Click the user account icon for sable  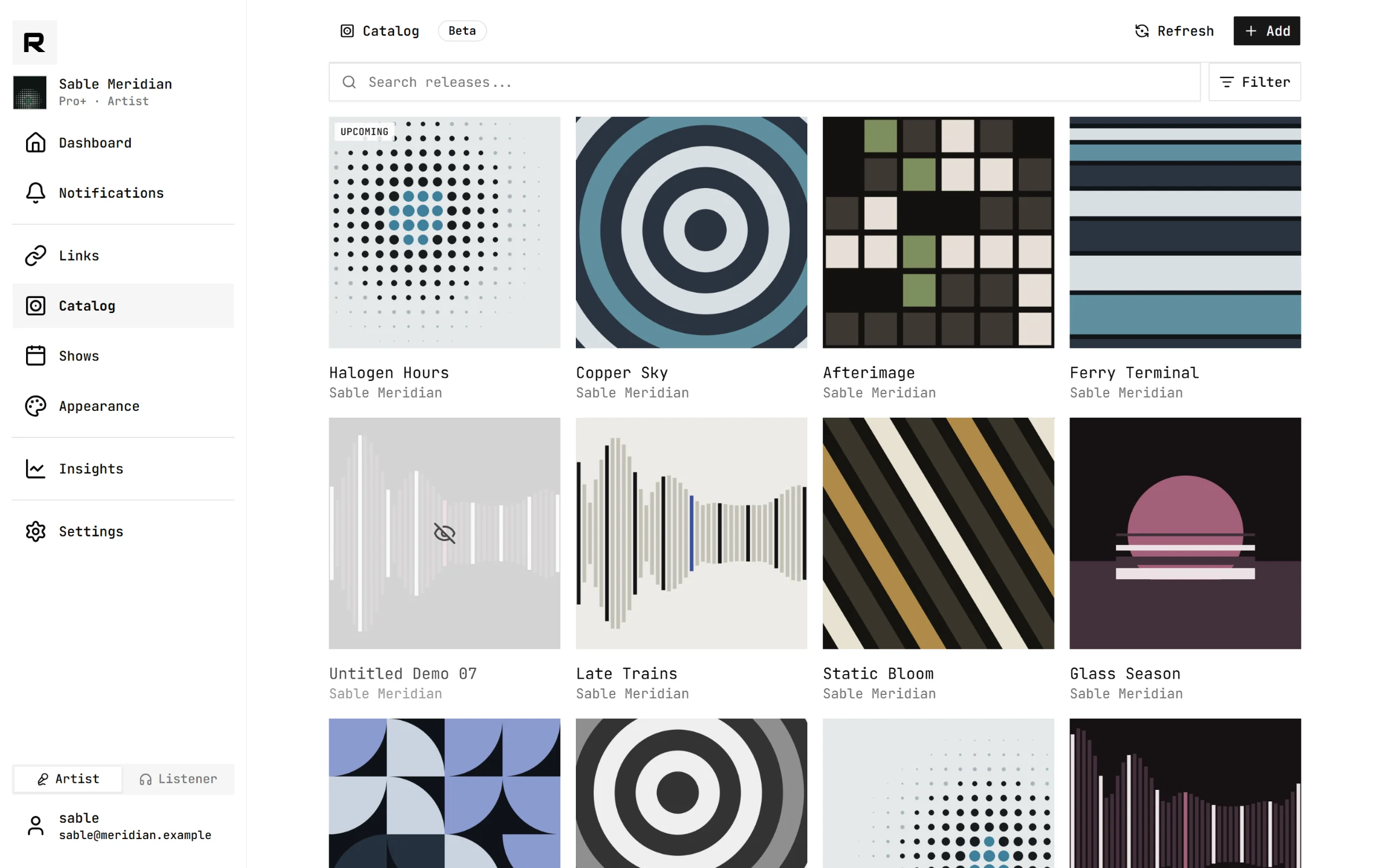point(35,826)
